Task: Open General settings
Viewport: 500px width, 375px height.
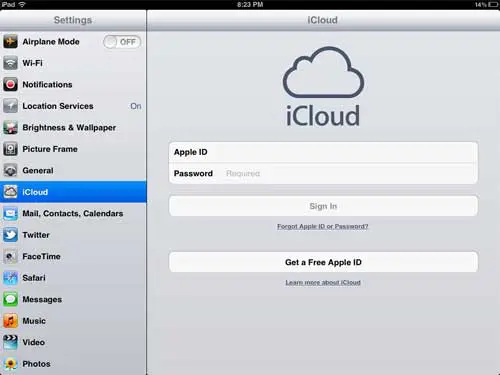Action: [73, 171]
